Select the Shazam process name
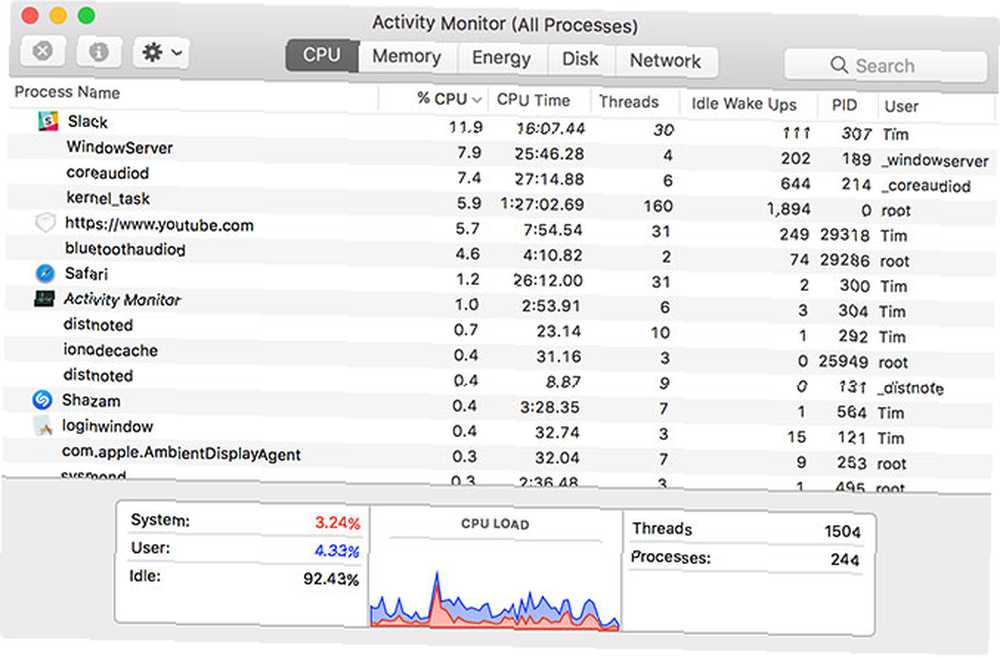Viewport: 1000px width, 658px height. [91, 400]
